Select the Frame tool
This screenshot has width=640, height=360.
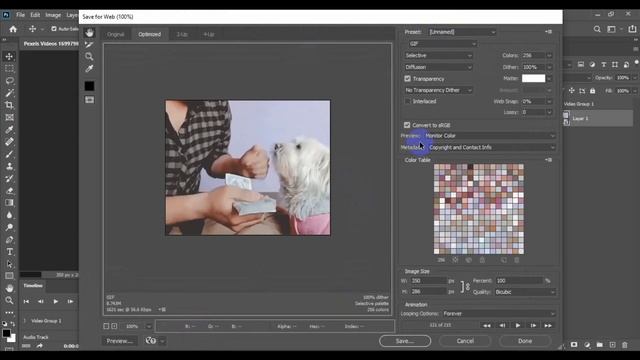point(9,118)
